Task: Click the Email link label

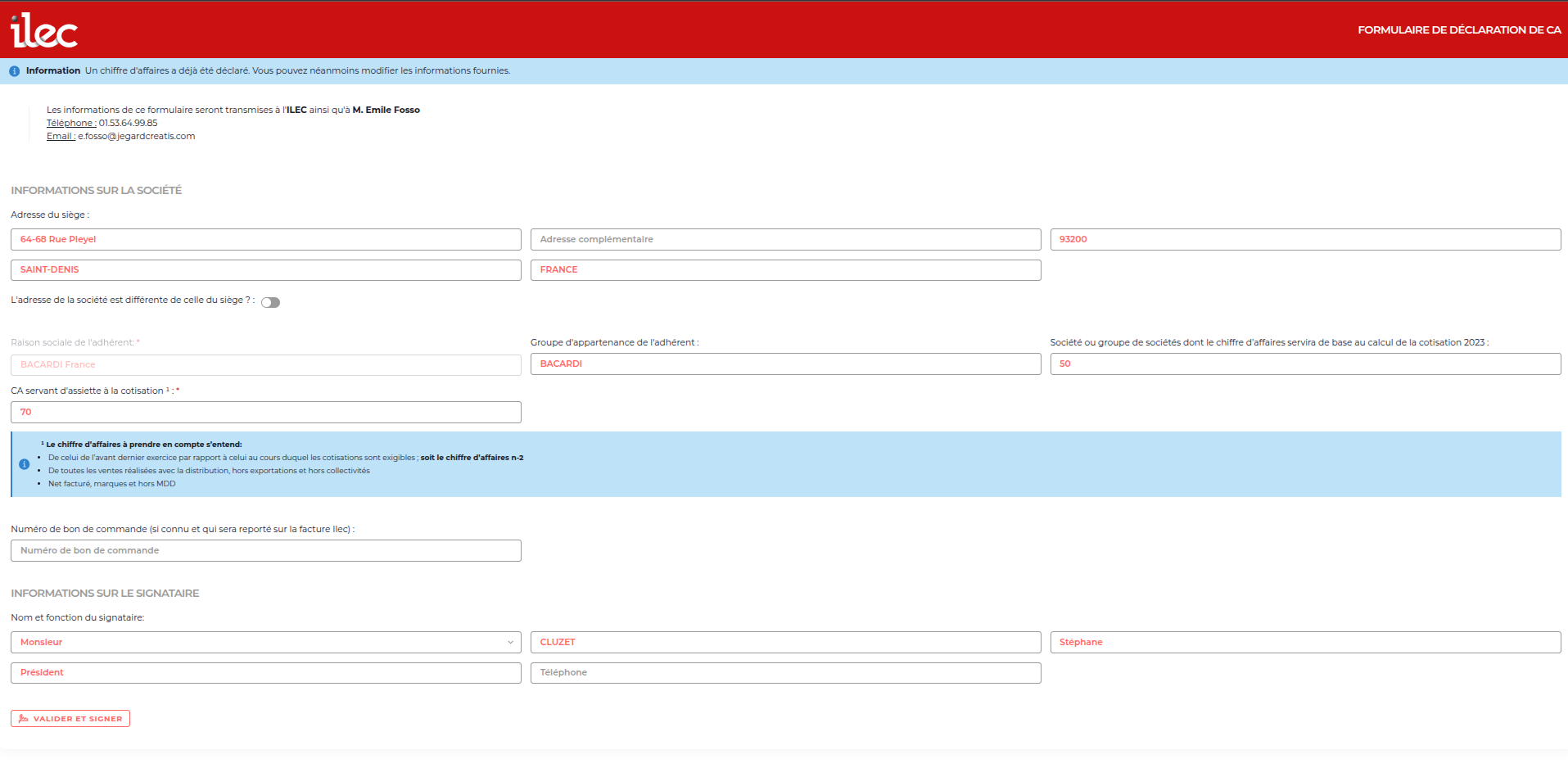Action: (x=61, y=137)
